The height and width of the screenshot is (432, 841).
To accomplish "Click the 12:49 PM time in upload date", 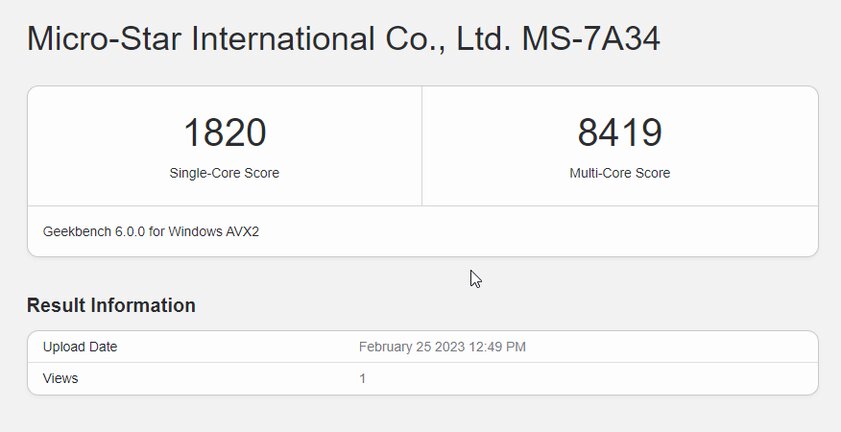I will [497, 347].
